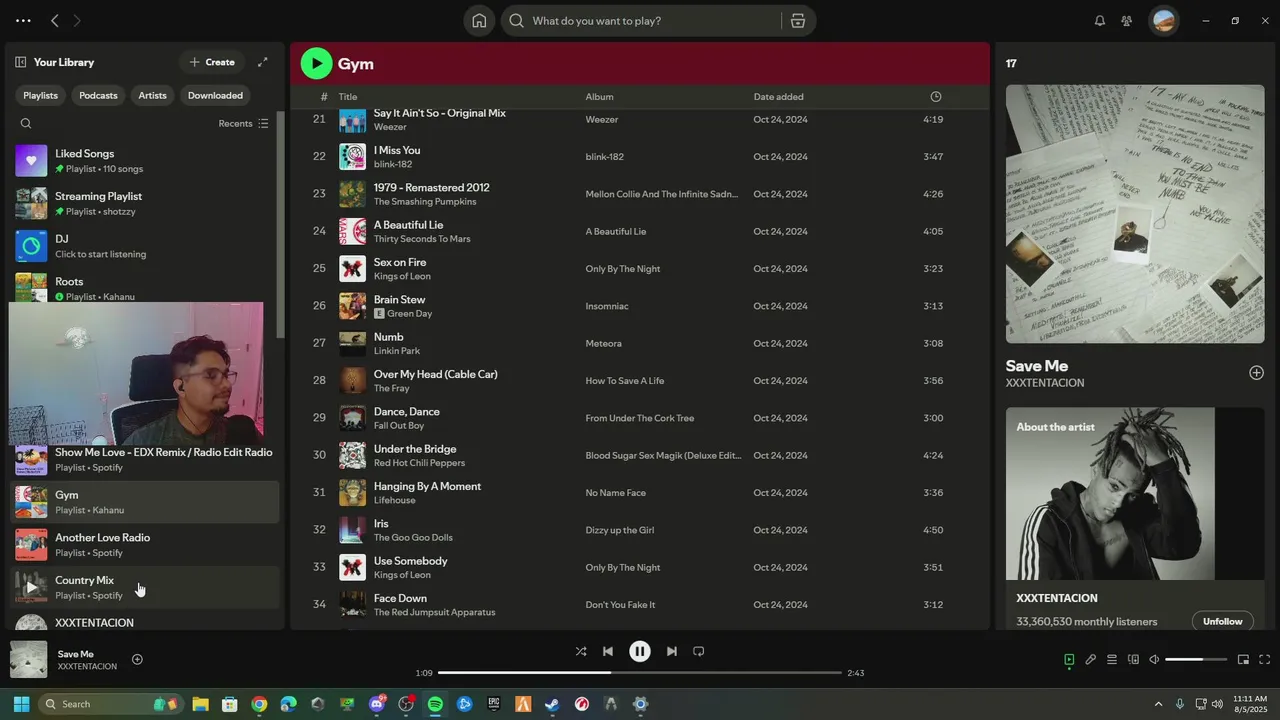Screen dimensions: 1280x720
Task: Open Liked Songs playlist
Action: pyautogui.click(x=145, y=161)
